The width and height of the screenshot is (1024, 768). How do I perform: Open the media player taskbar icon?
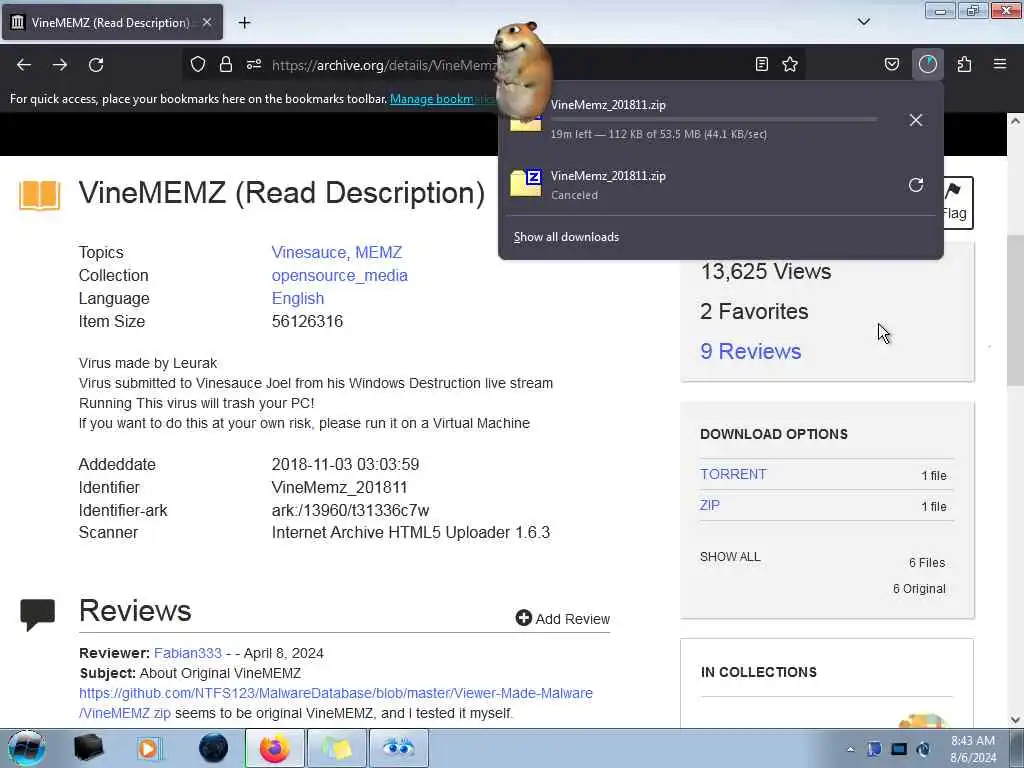coord(150,748)
